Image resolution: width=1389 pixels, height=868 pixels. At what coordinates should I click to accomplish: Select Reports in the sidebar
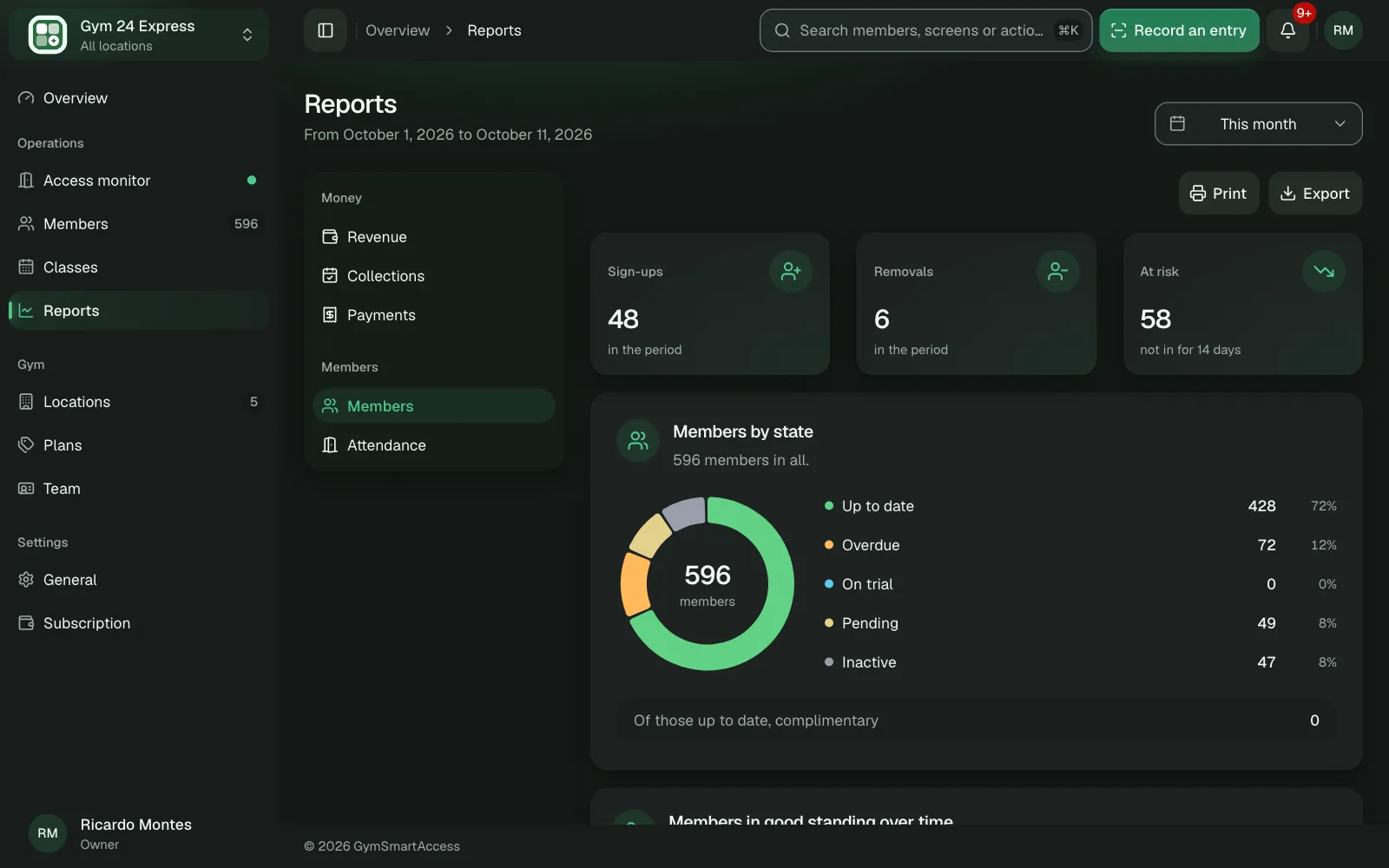(x=139, y=311)
